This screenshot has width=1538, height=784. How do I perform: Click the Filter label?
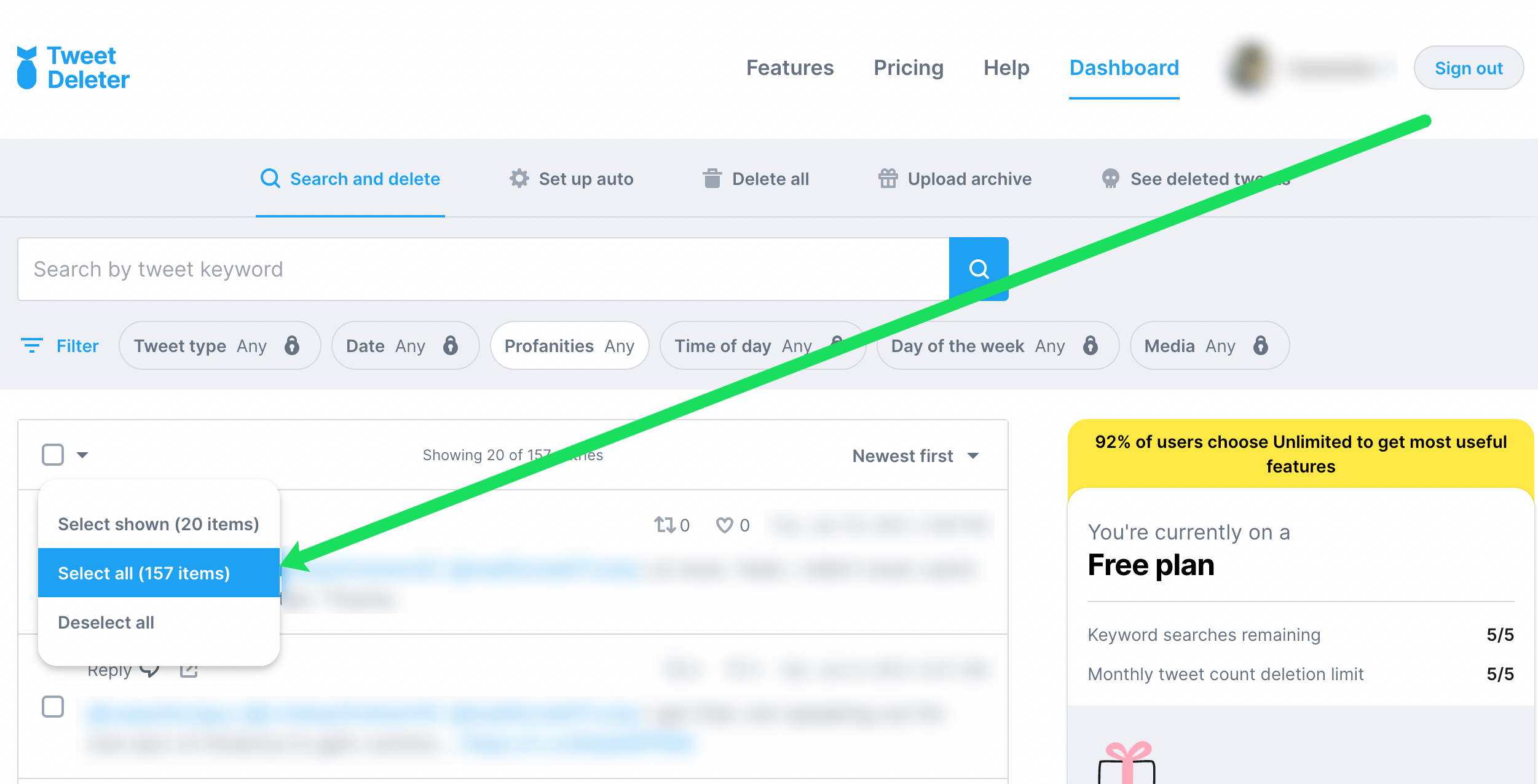coord(77,346)
